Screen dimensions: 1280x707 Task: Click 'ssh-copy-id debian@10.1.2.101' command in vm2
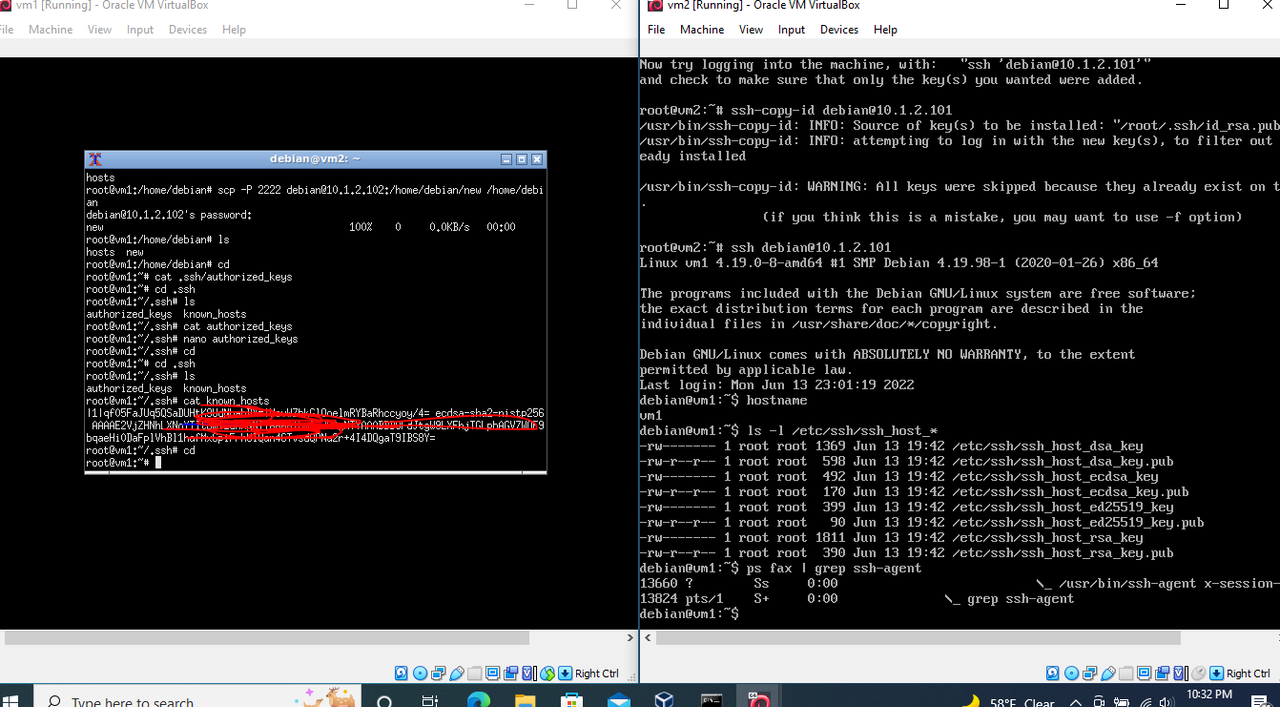pos(841,110)
